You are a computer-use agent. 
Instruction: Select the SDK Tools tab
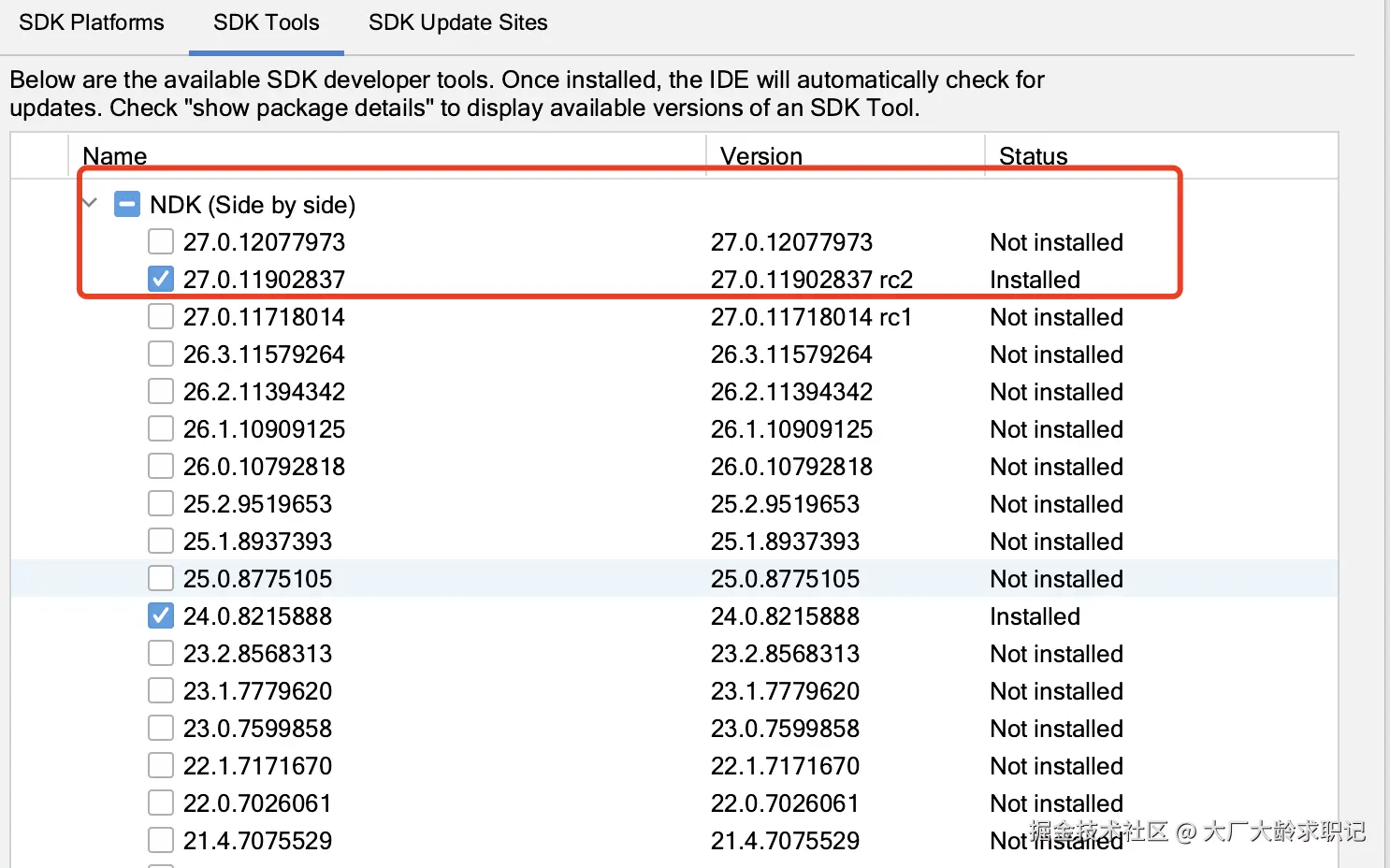[x=266, y=22]
